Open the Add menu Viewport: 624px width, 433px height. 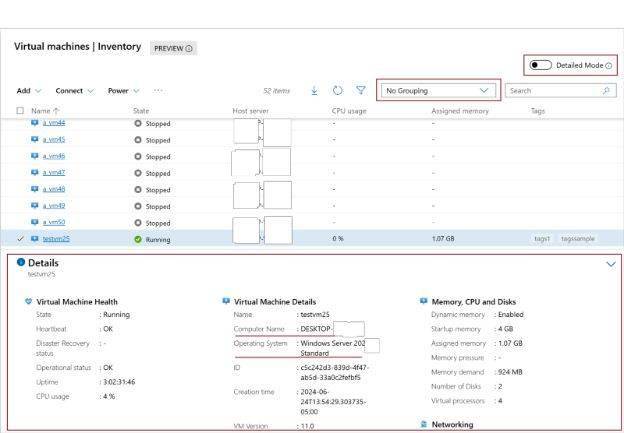click(28, 91)
